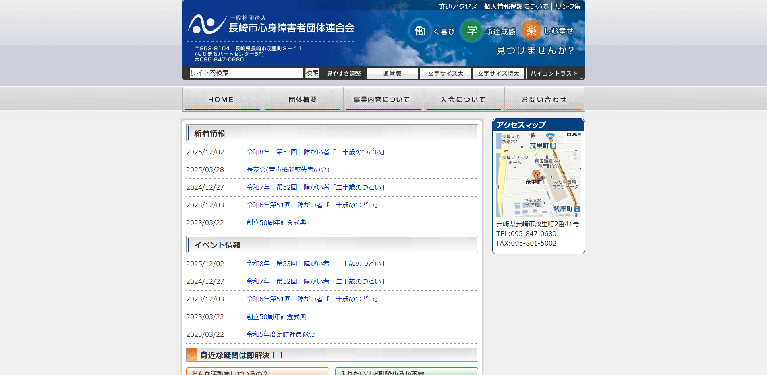767x375 pixels.
Task: Open the first イベント情報 link dated 2025/12/02
Action: point(316,264)
